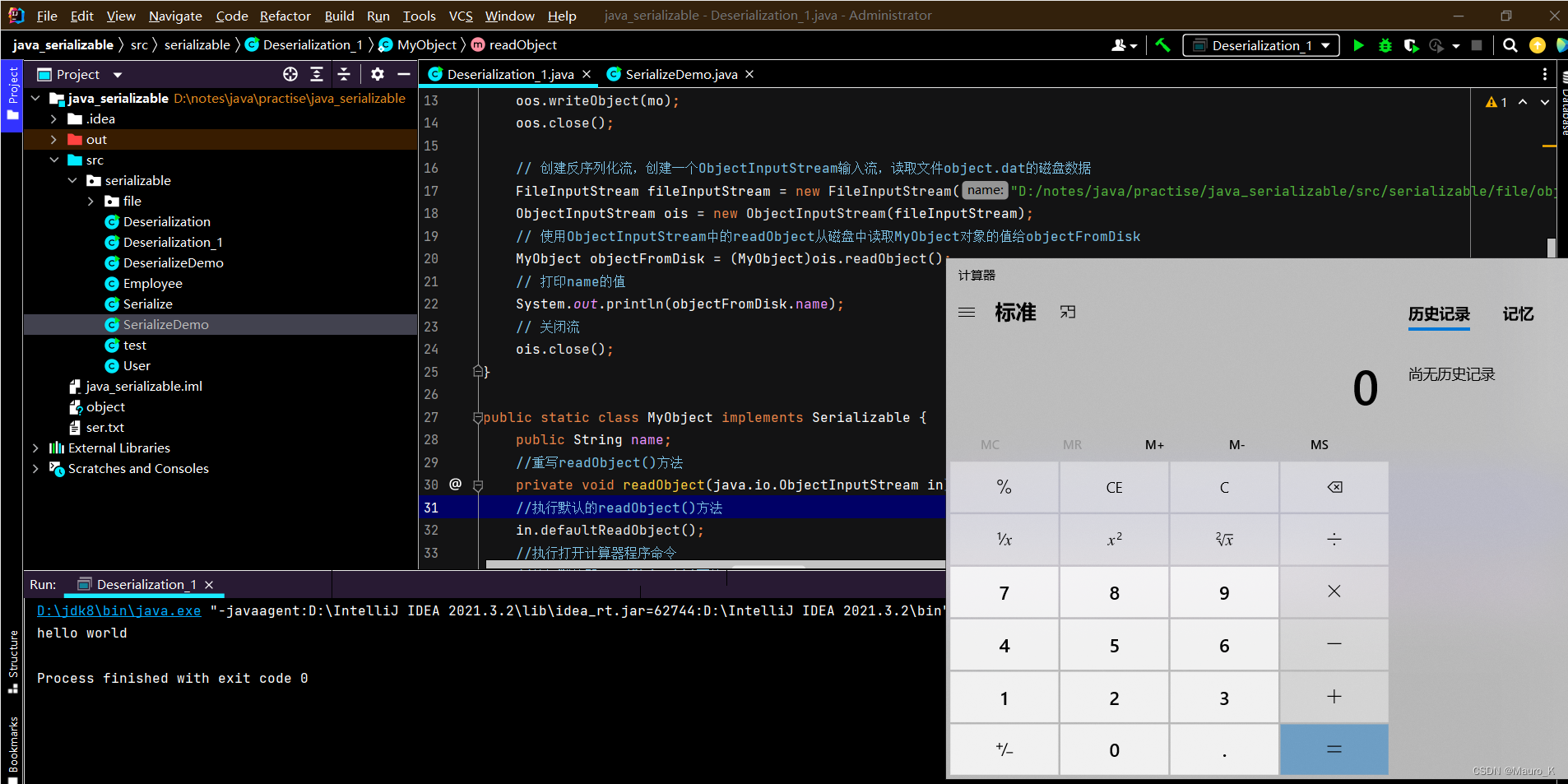Go to previous highlighted error arrow
Screen dimensions: 1568x784
tap(1523, 102)
